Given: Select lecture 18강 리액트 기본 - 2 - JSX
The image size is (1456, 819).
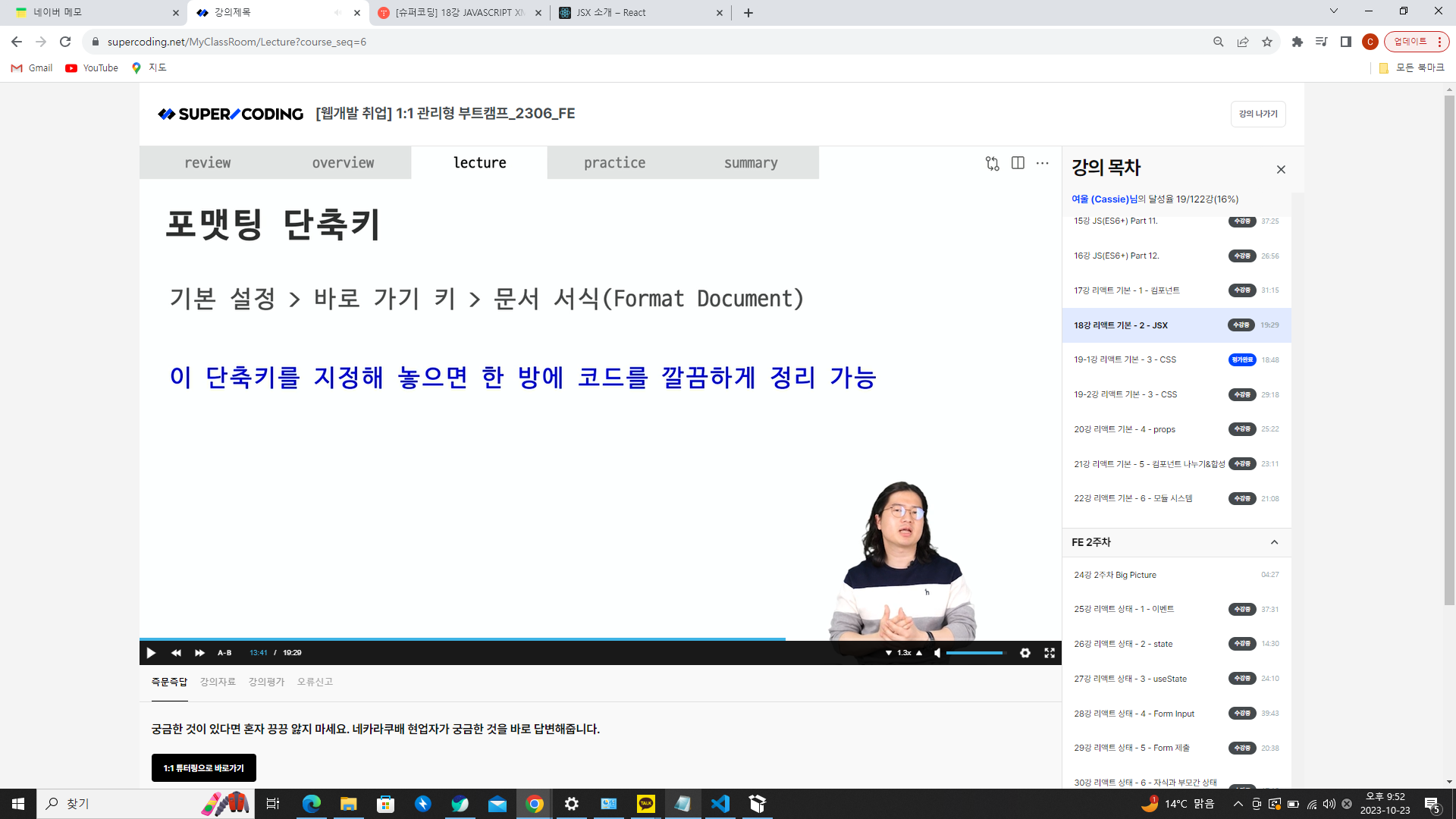Looking at the screenshot, I should pyautogui.click(x=1176, y=325).
